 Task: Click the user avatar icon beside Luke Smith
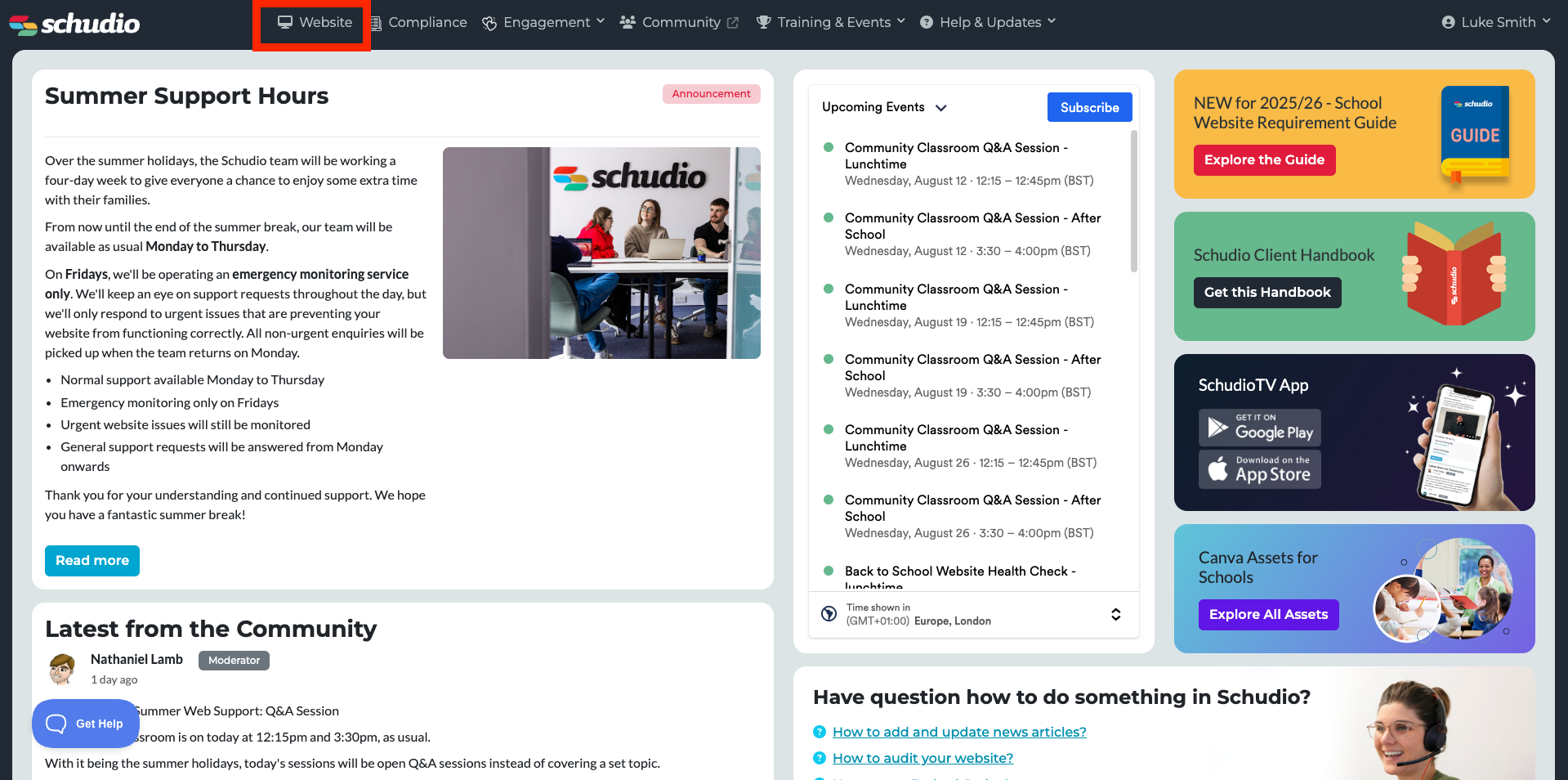coord(1449,22)
